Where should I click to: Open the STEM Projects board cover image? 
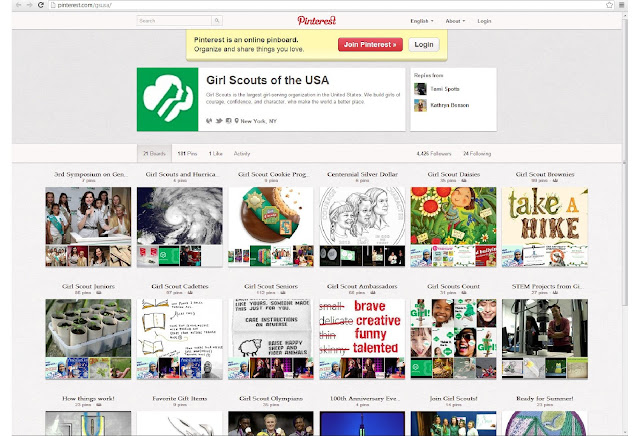click(545, 328)
